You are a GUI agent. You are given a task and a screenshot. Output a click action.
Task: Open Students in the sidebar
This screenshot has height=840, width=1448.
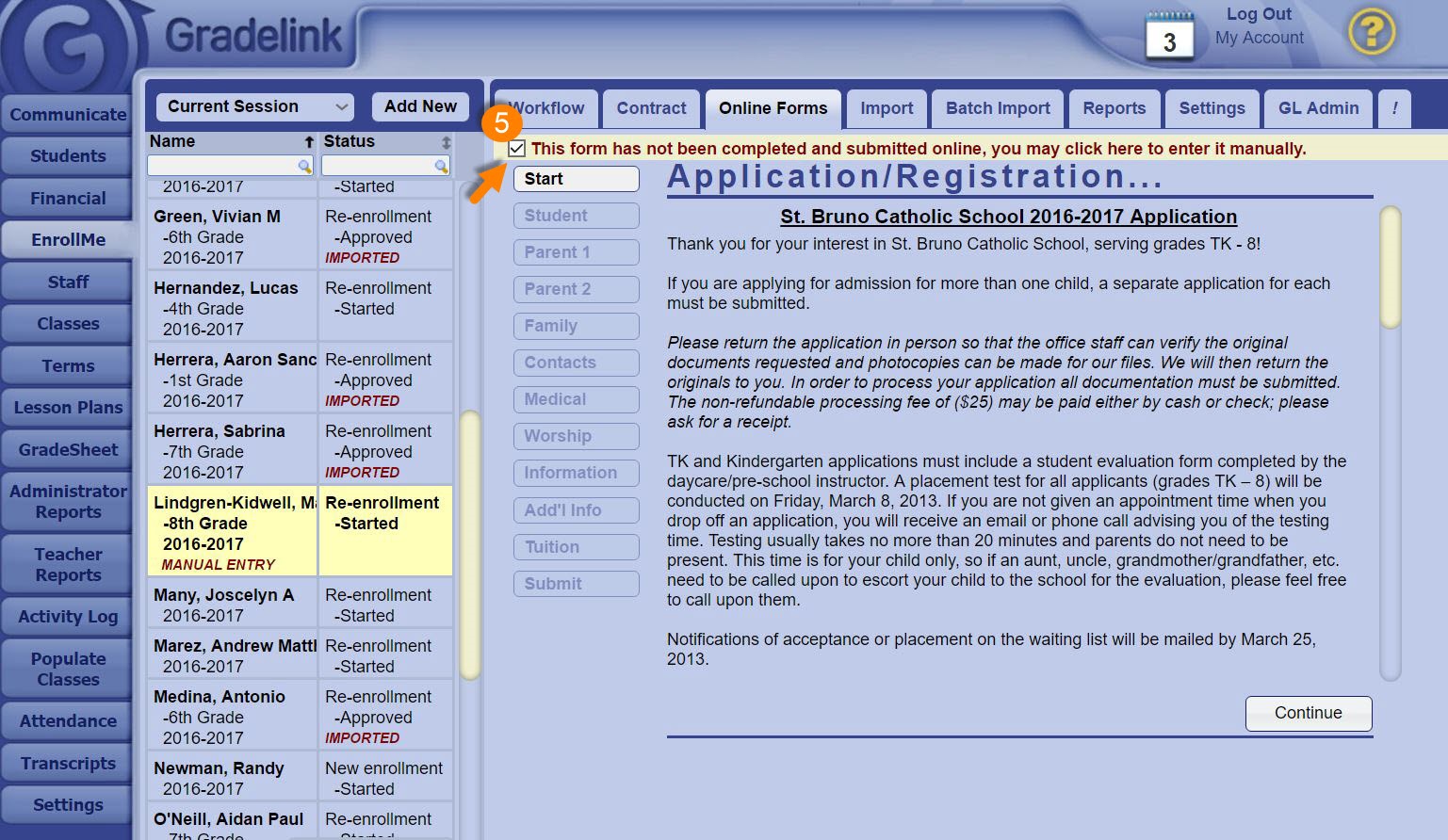[67, 156]
